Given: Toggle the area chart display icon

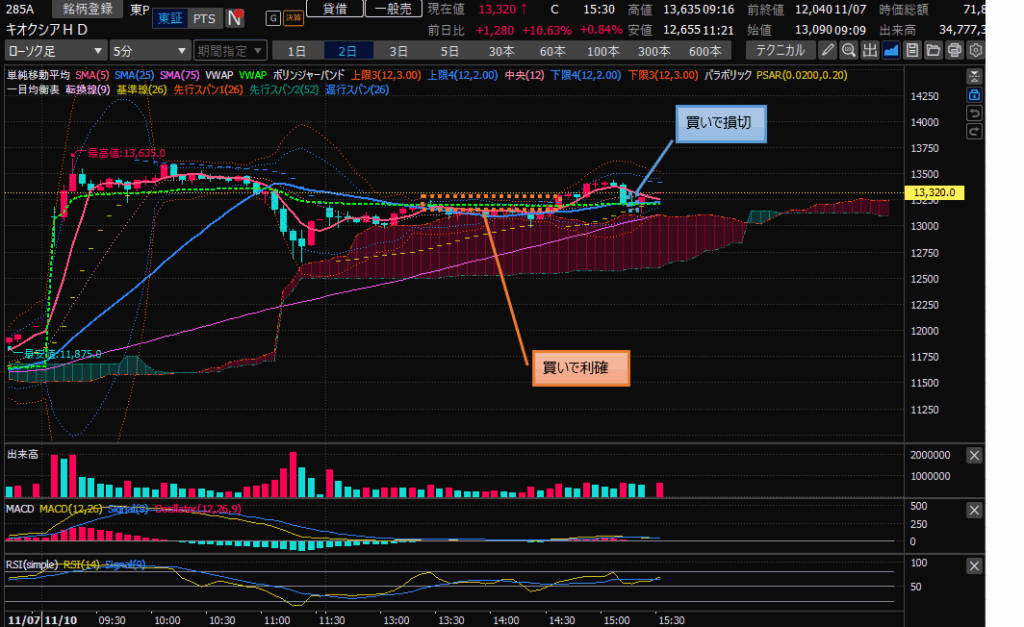Looking at the screenshot, I should 891,50.
